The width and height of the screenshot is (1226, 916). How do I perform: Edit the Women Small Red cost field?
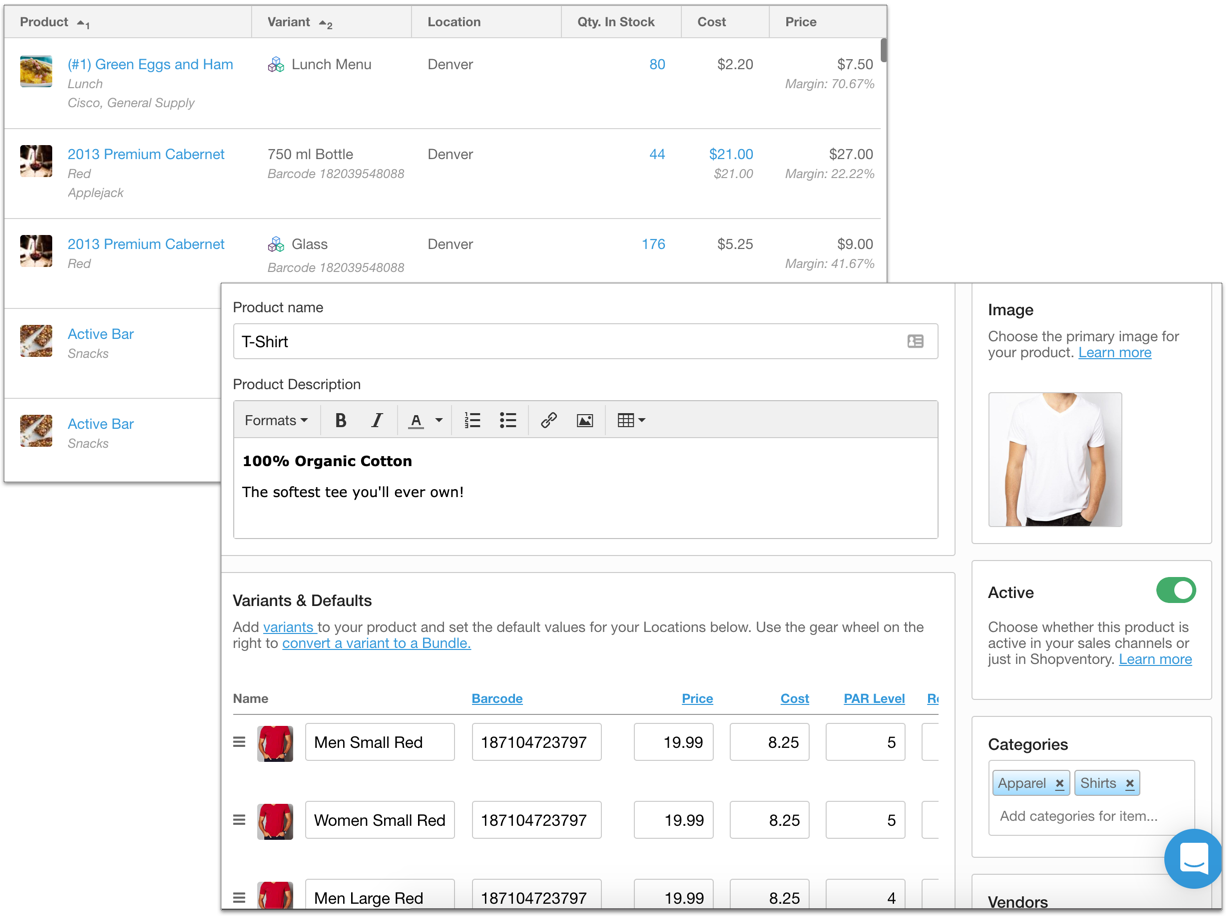tap(770, 821)
